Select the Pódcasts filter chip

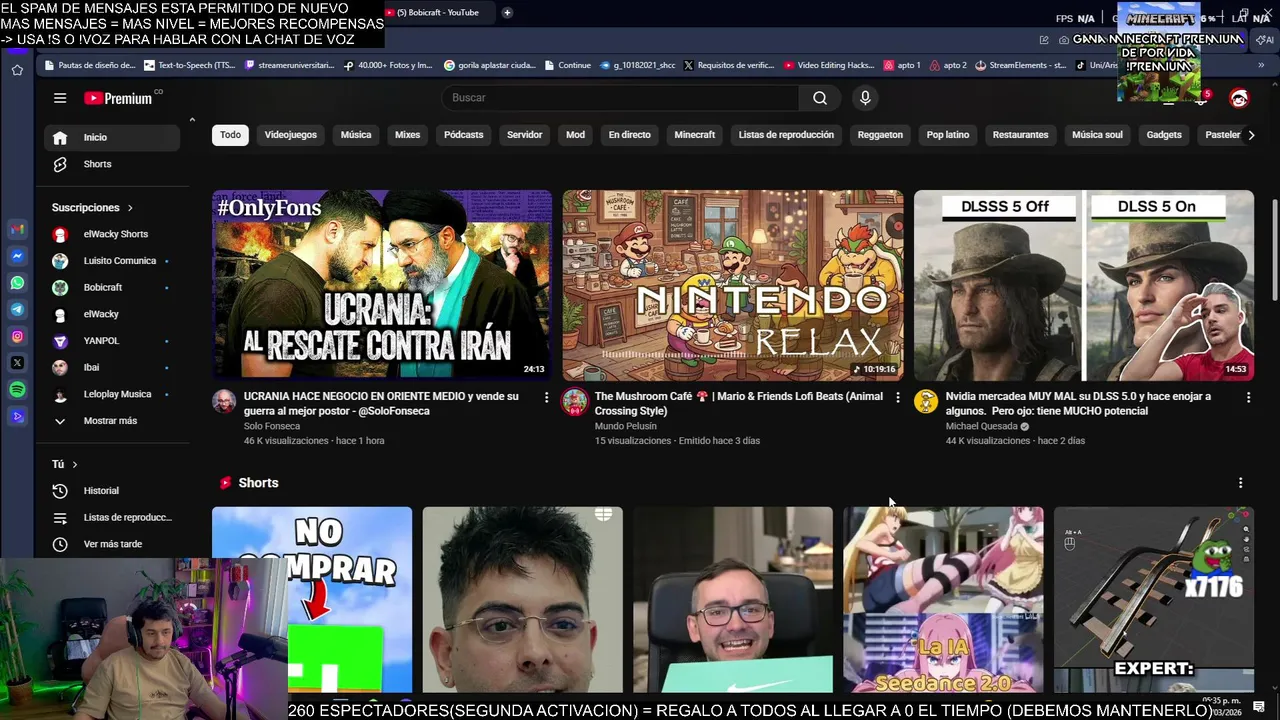pyautogui.click(x=463, y=135)
